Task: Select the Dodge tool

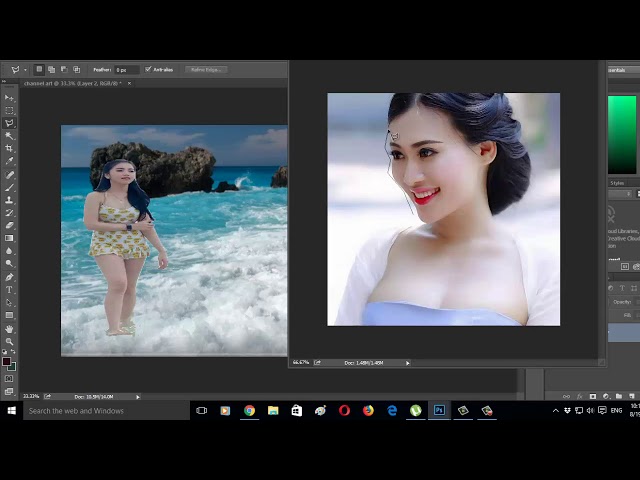Action: point(9,263)
